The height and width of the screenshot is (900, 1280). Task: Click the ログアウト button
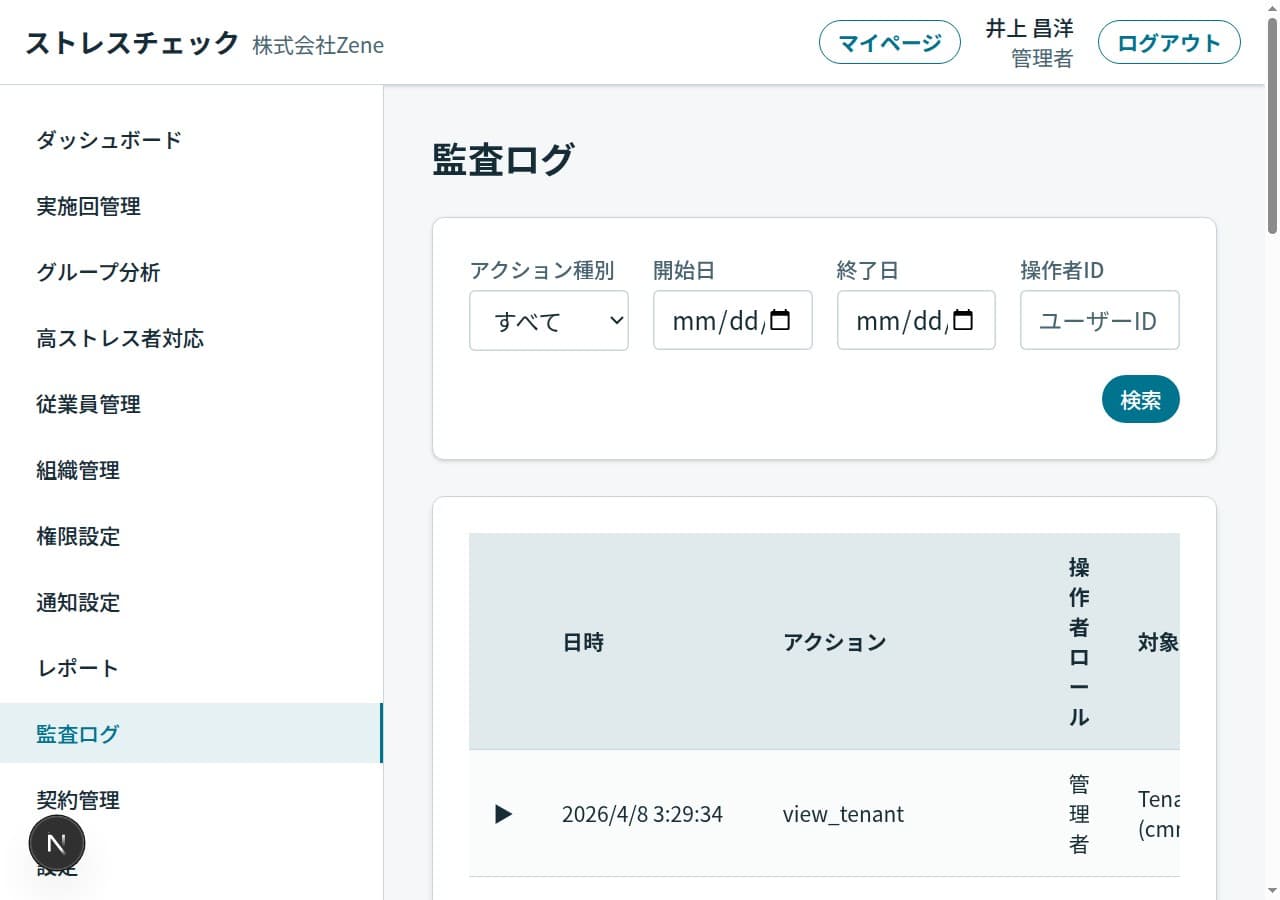(x=1169, y=43)
